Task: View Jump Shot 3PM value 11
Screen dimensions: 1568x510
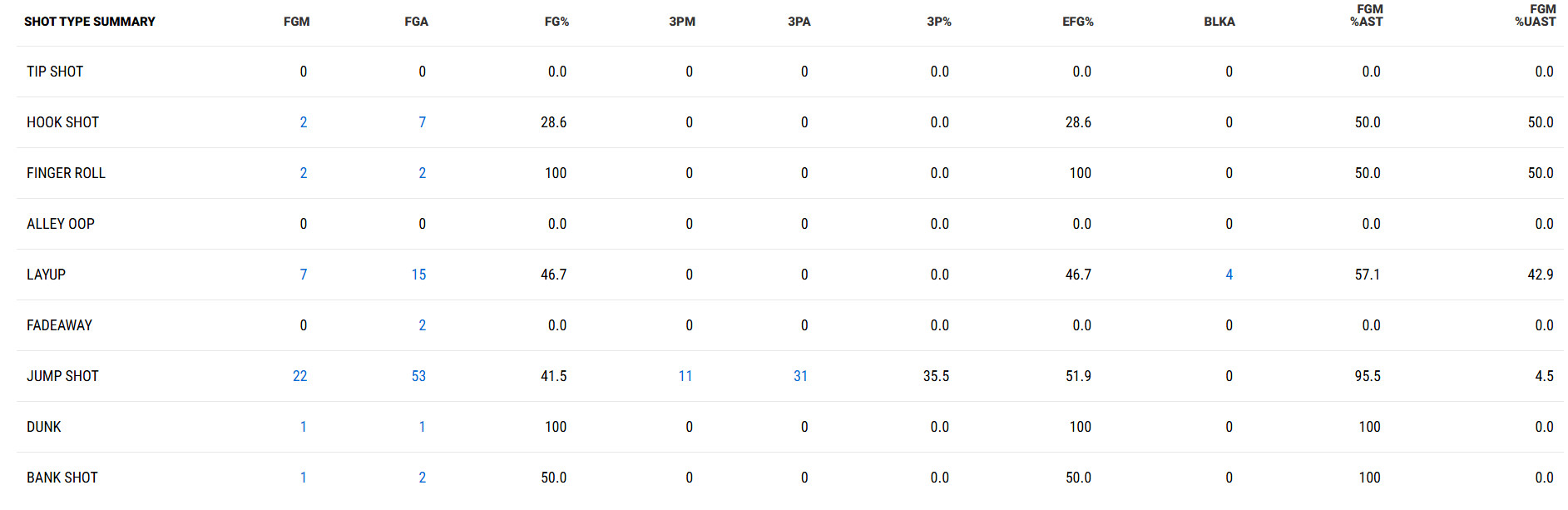Action: (685, 376)
